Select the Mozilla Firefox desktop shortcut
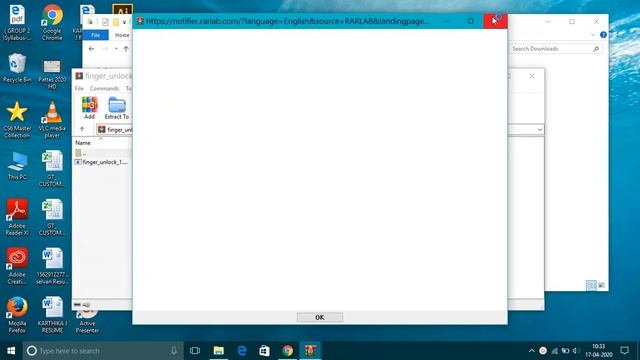 tap(17, 314)
